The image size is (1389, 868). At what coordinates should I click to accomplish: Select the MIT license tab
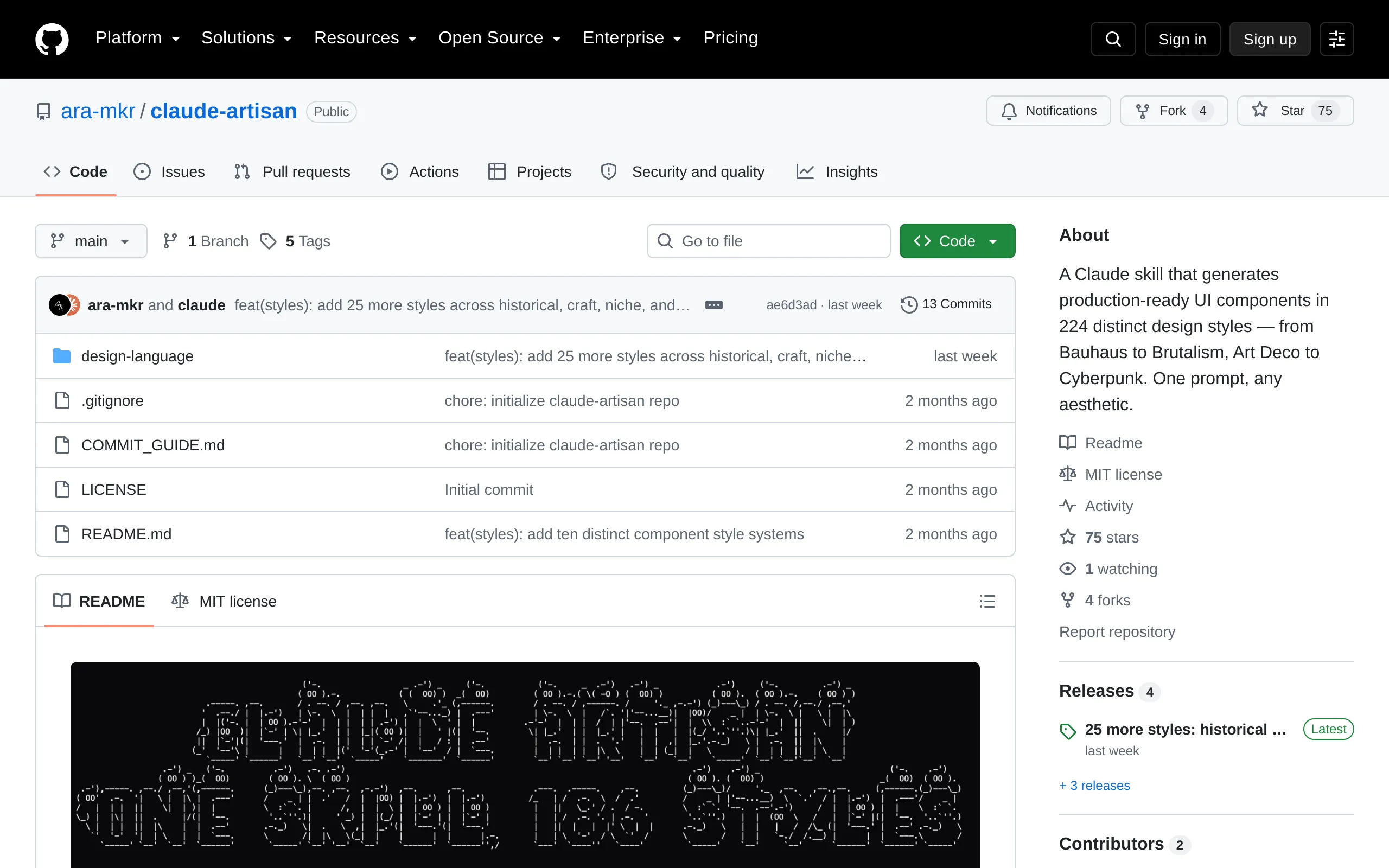[224, 601]
